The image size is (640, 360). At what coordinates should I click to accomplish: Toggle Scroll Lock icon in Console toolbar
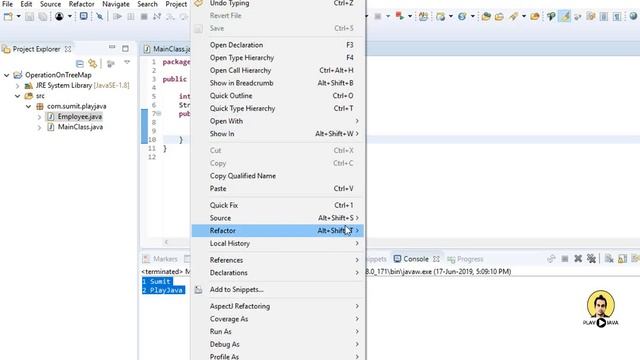(x=622, y=258)
